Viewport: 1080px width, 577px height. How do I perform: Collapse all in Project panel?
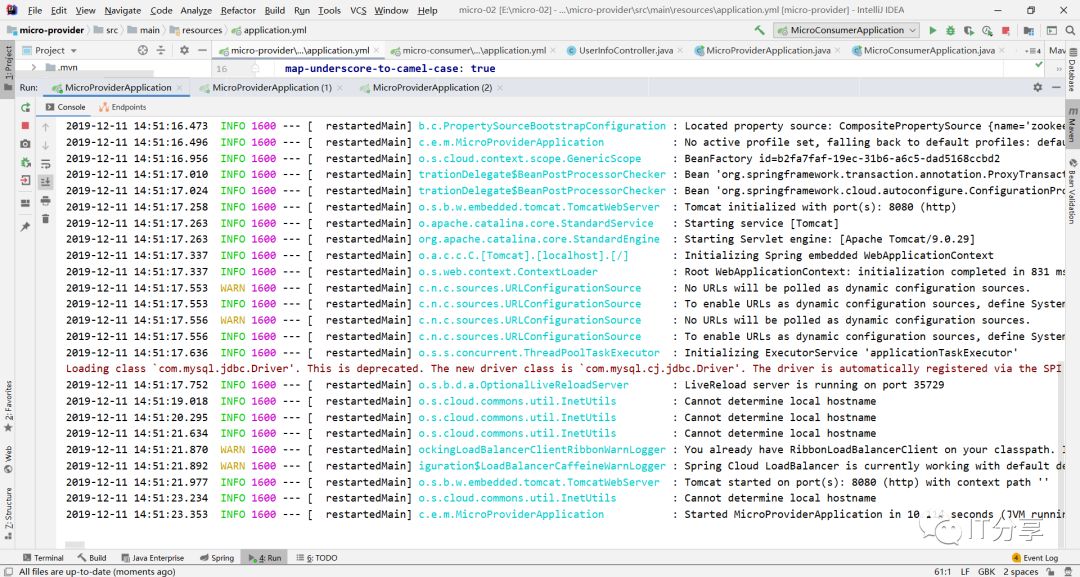pos(161,50)
